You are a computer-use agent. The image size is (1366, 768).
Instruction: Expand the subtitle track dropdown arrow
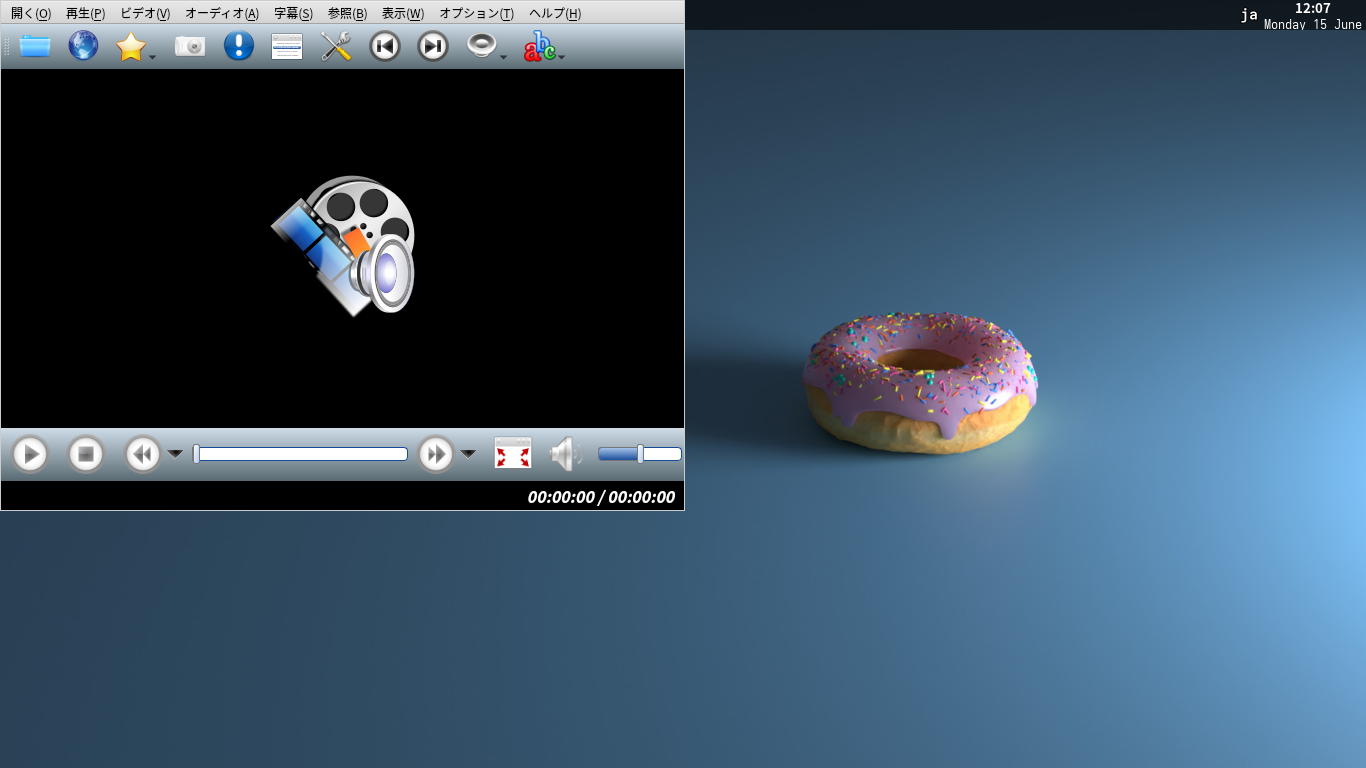pos(562,57)
